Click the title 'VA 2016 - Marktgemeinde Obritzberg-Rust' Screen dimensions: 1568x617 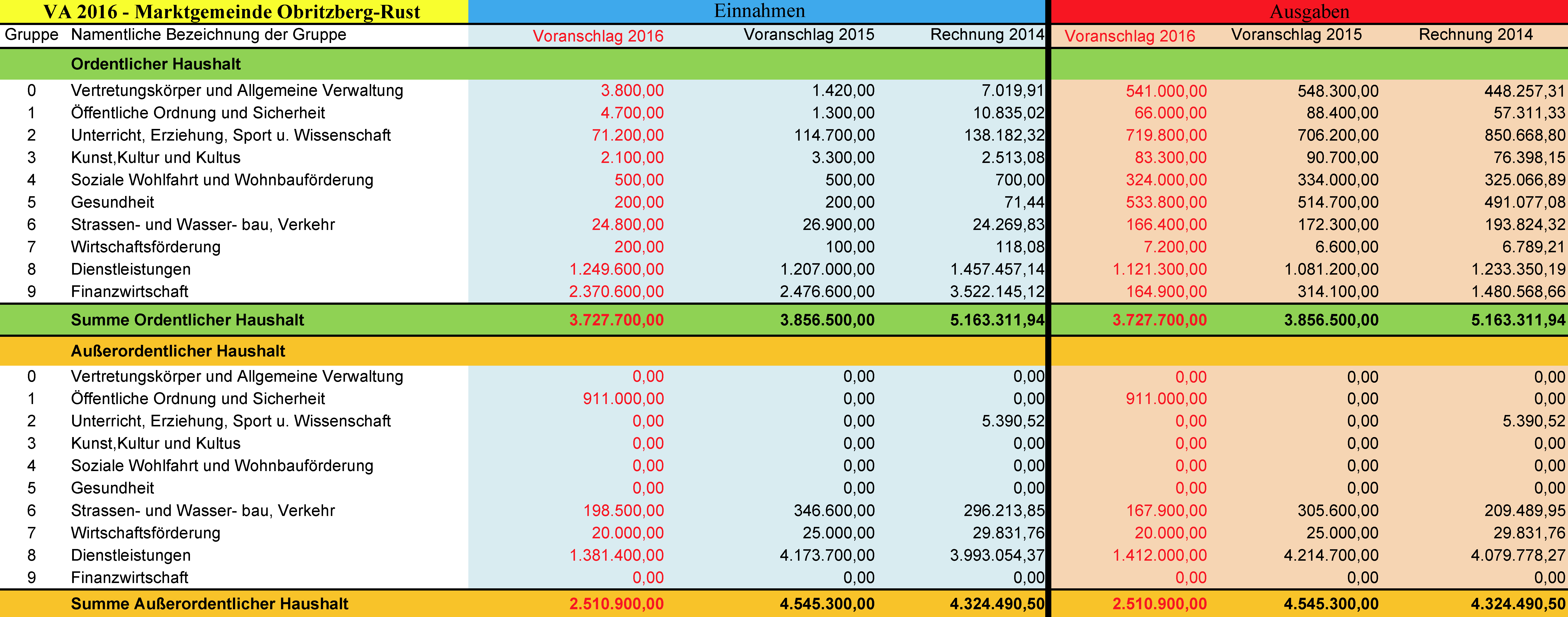(232, 12)
